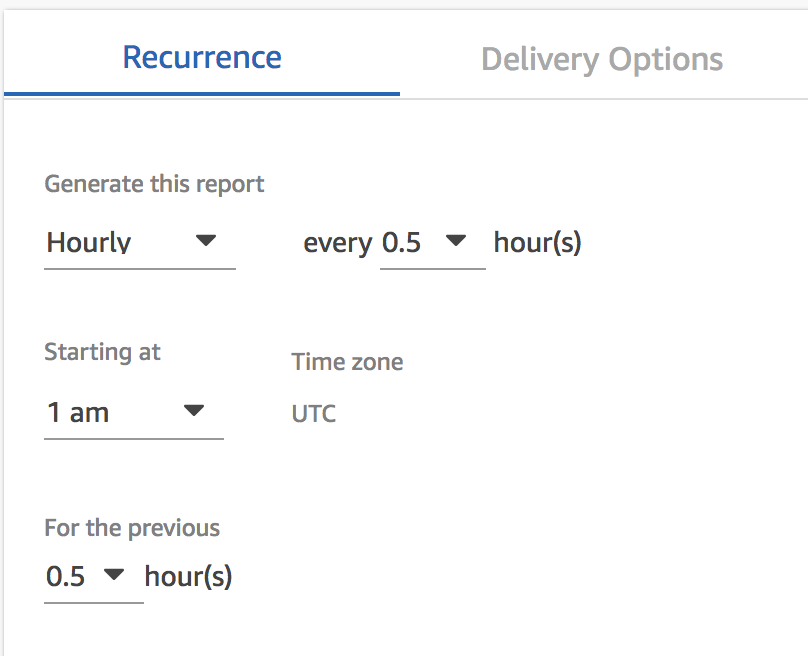Viewport: 808px width, 656px height.
Task: Click the word 'every' before the interval
Action: (338, 244)
